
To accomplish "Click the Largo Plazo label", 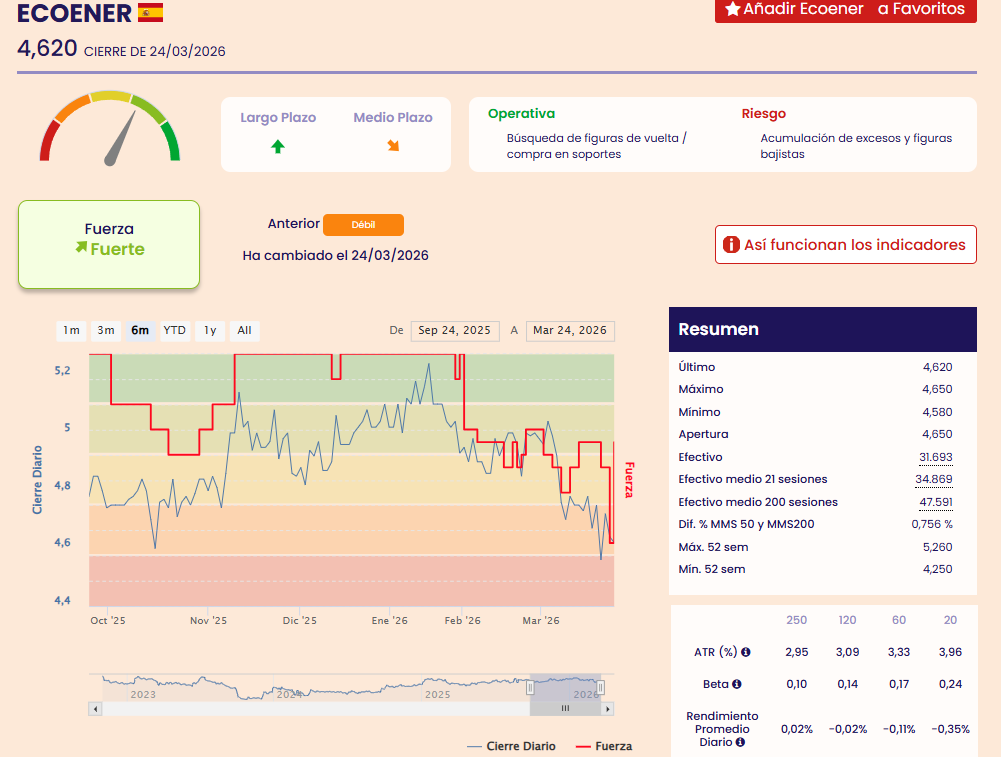I will tap(278, 117).
